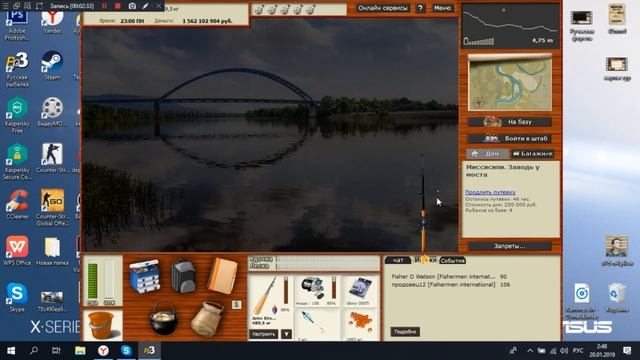
Task: Click the first keepnet fish icon
Action: 258,9
